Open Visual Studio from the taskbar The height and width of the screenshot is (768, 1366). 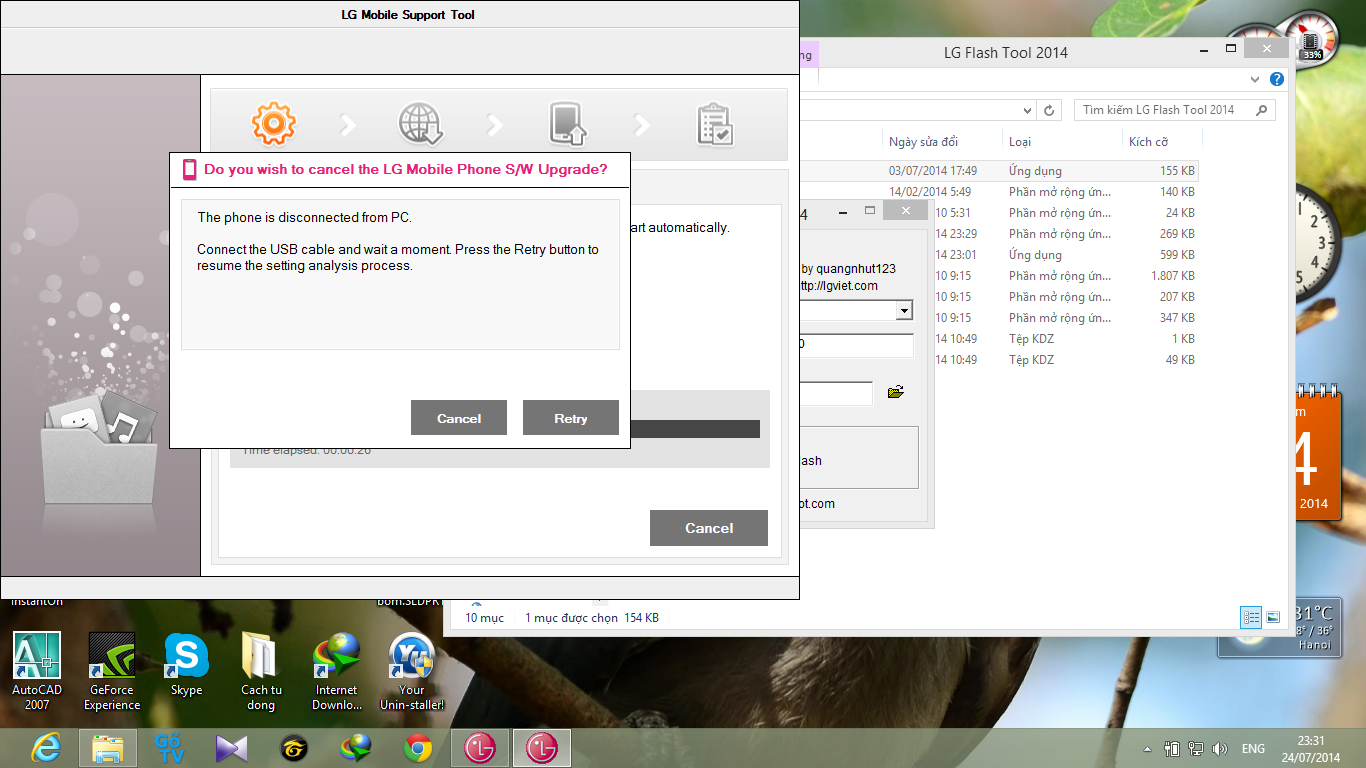point(231,748)
